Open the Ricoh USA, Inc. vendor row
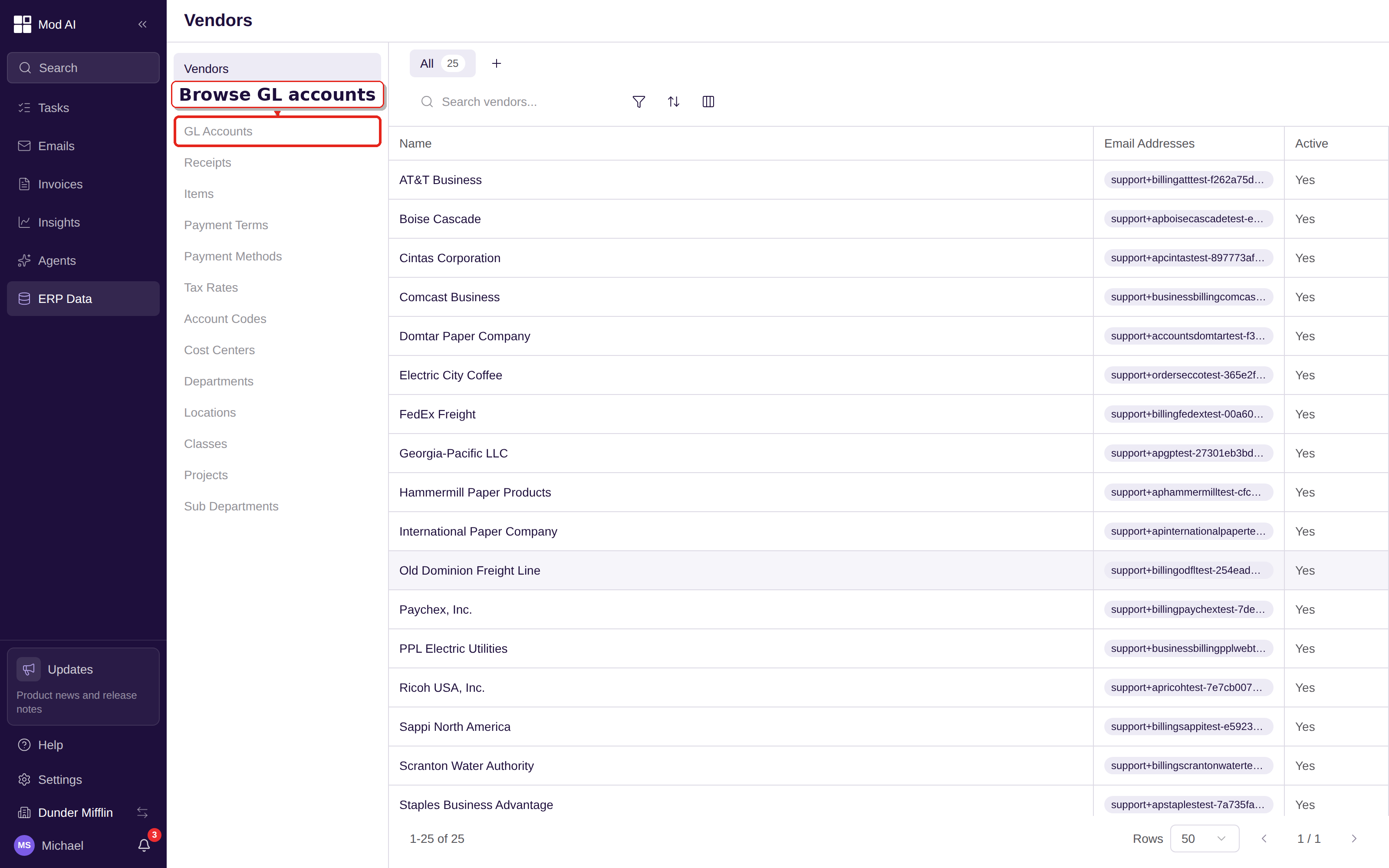 click(x=889, y=687)
